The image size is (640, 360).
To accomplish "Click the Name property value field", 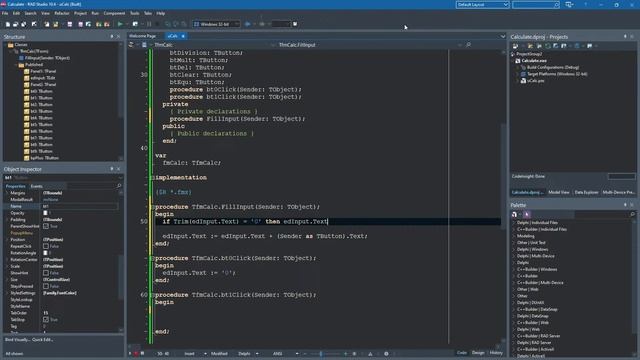I will pyautogui.click(x=81, y=207).
